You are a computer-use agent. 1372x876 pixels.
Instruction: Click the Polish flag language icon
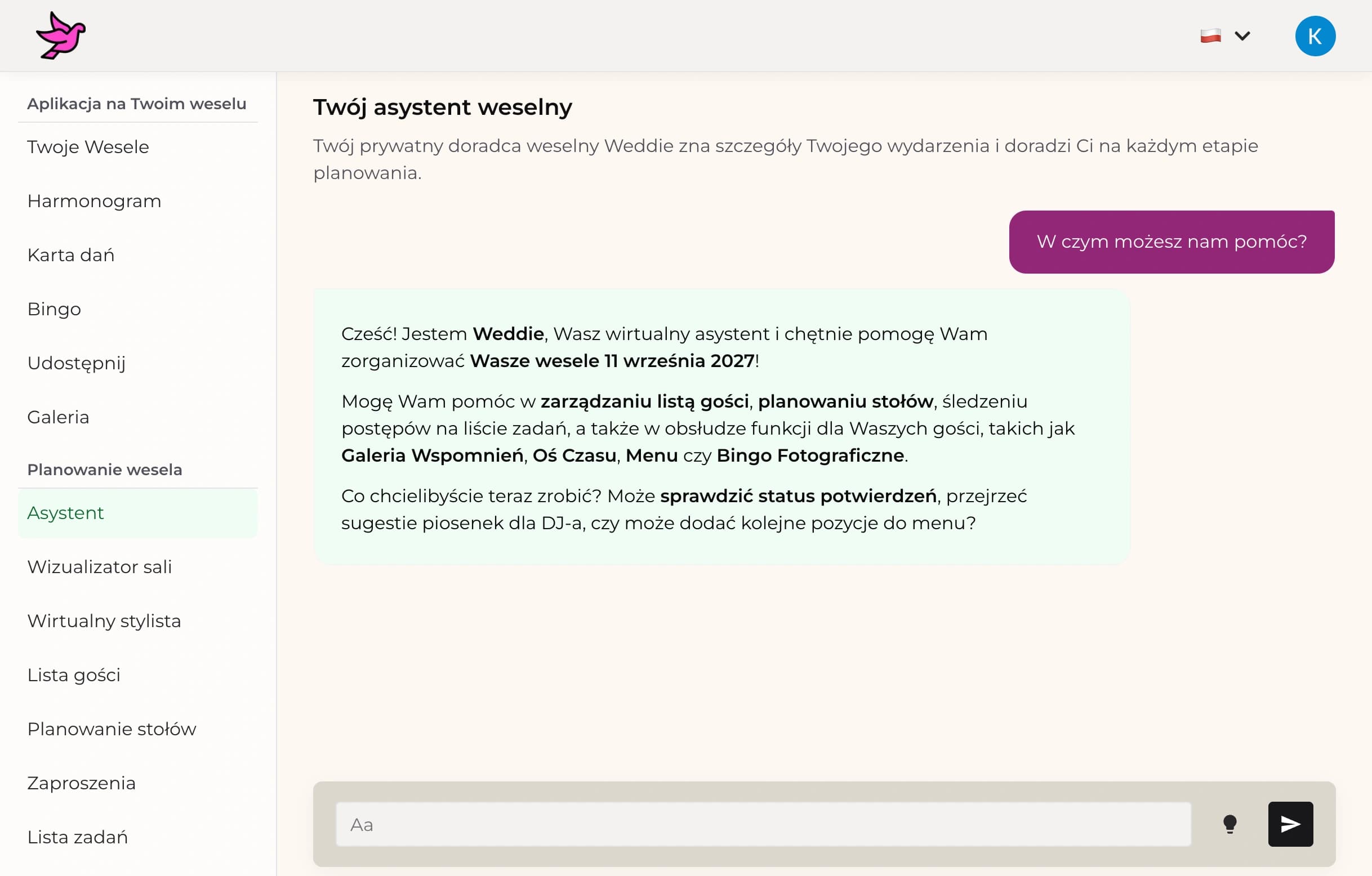[1210, 35]
